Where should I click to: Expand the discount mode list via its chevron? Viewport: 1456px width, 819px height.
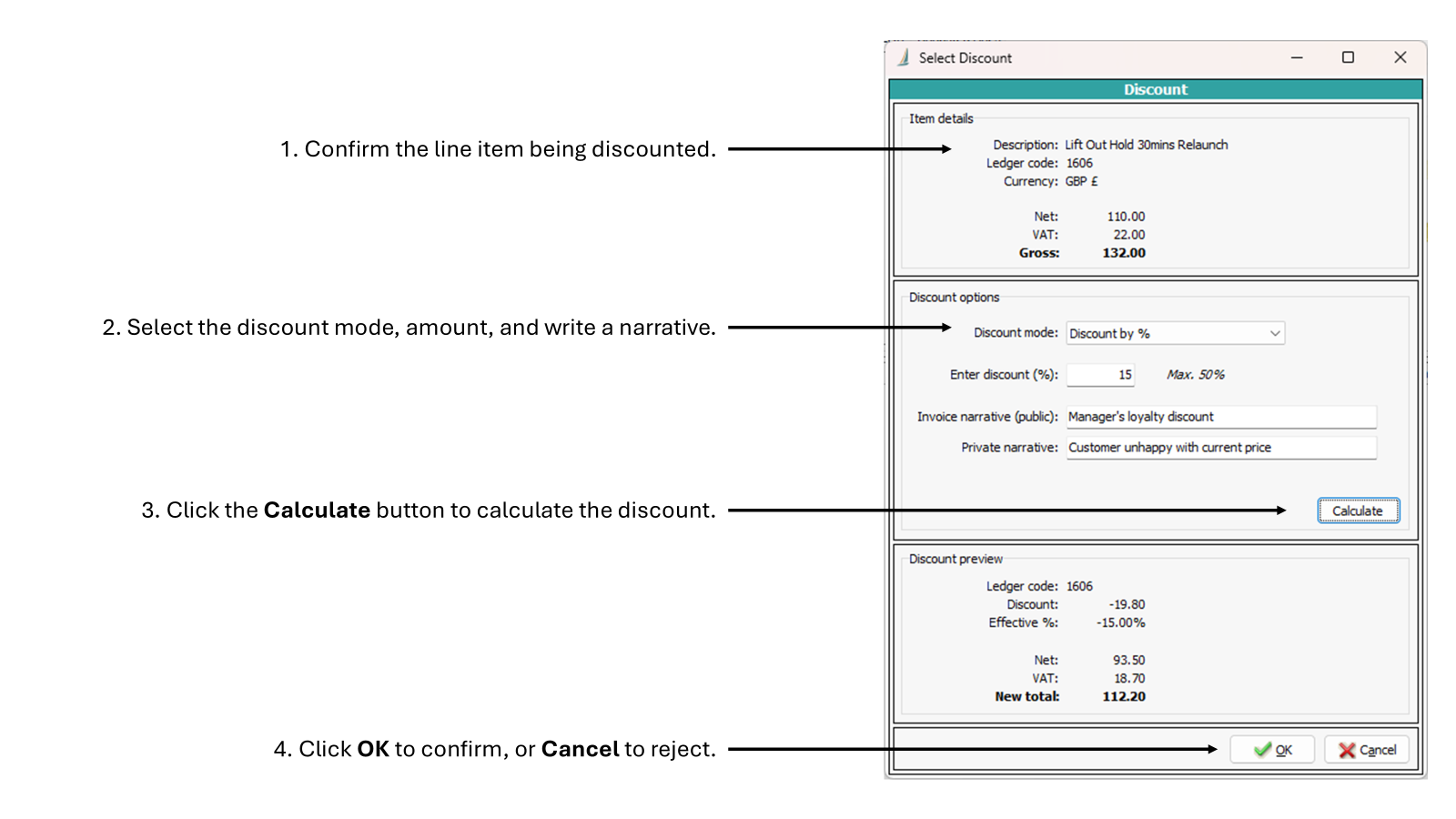1277,333
